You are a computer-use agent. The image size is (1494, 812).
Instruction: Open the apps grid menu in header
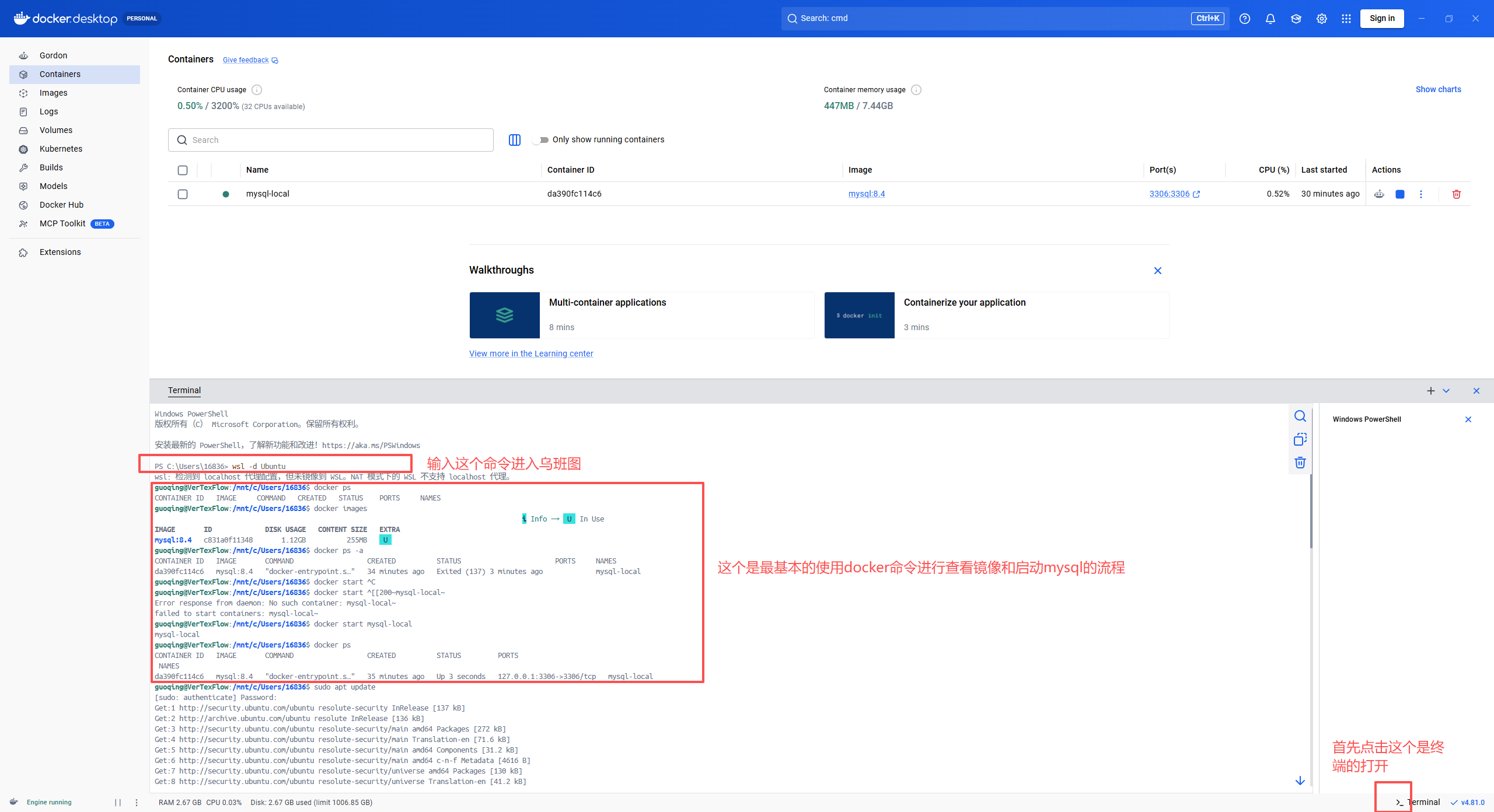[1346, 19]
